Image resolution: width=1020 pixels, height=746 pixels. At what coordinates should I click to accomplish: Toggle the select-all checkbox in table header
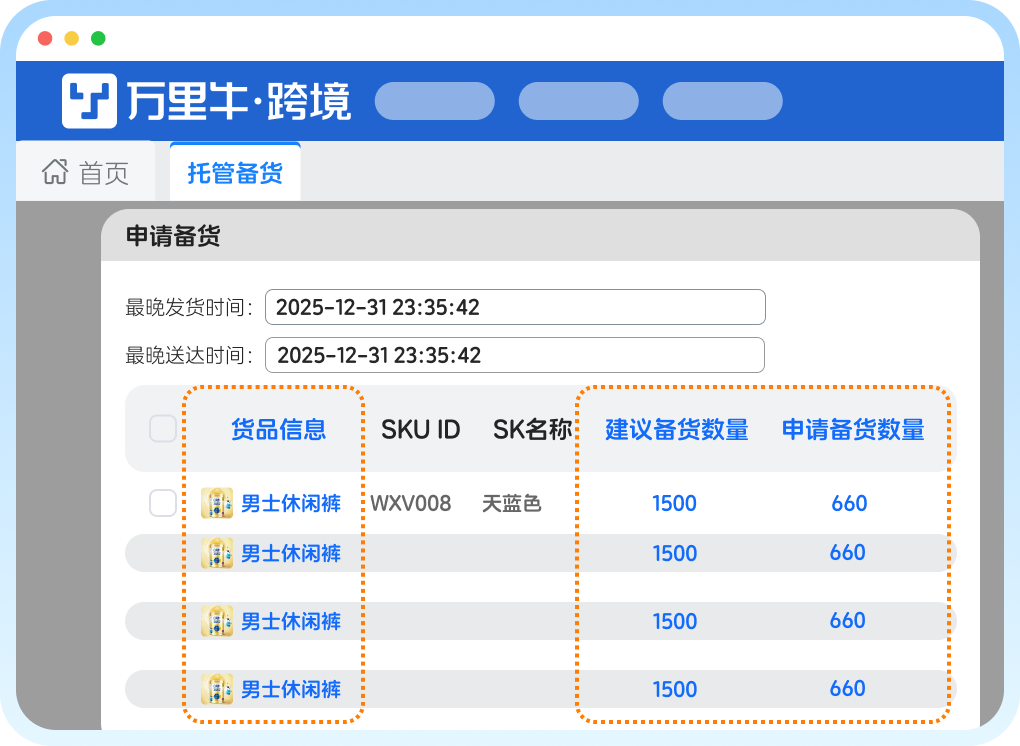point(163,429)
